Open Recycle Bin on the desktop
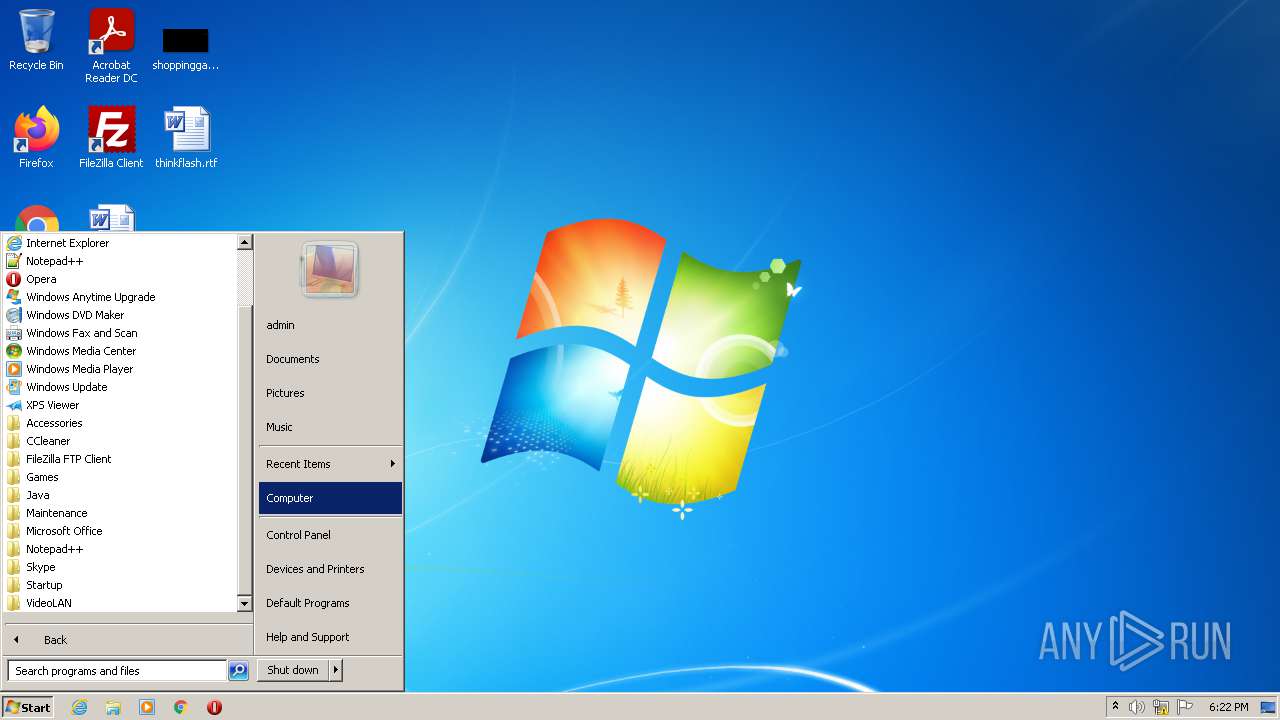 point(36,40)
